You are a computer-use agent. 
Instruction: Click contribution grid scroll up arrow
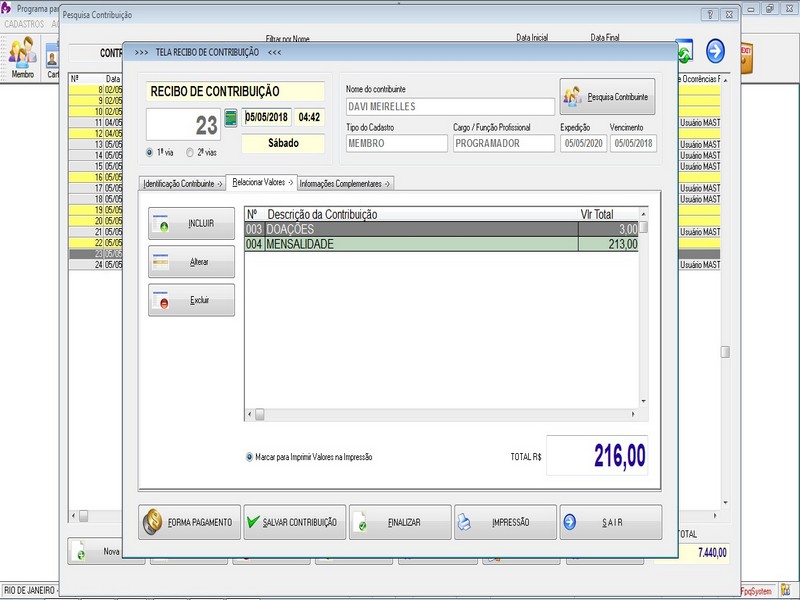tap(643, 214)
